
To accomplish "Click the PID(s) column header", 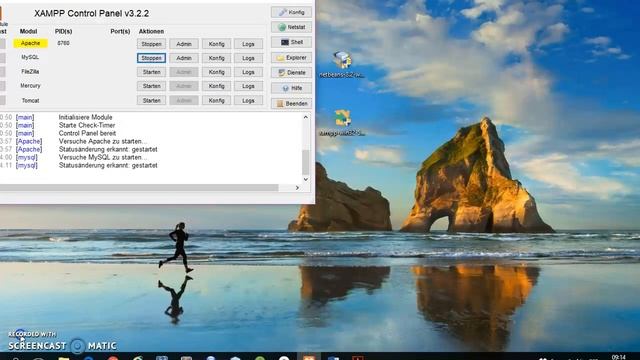I will tap(64, 31).
